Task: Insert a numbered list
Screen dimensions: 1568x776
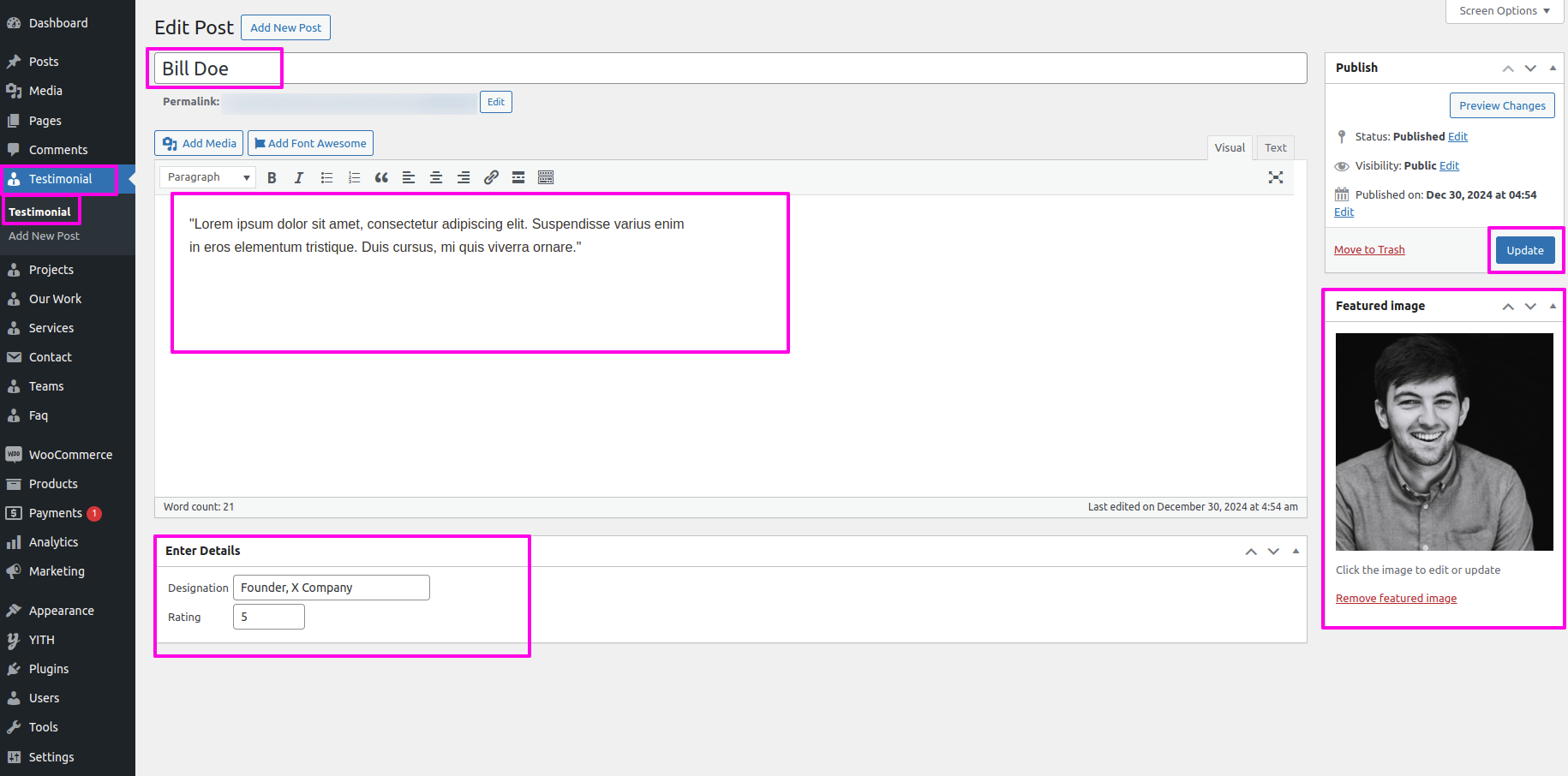Action: pyautogui.click(x=354, y=177)
